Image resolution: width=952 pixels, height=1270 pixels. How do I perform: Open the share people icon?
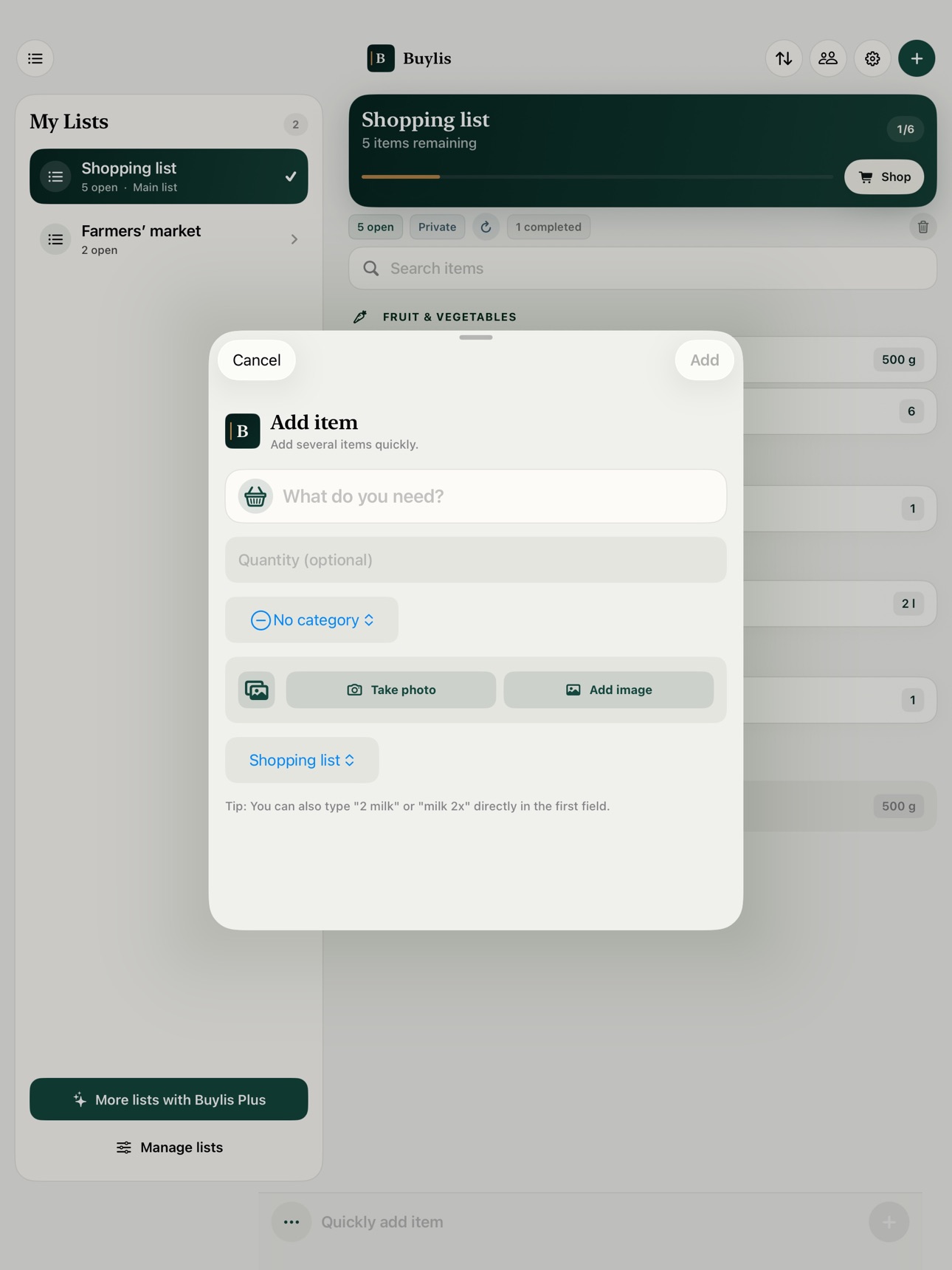828,58
